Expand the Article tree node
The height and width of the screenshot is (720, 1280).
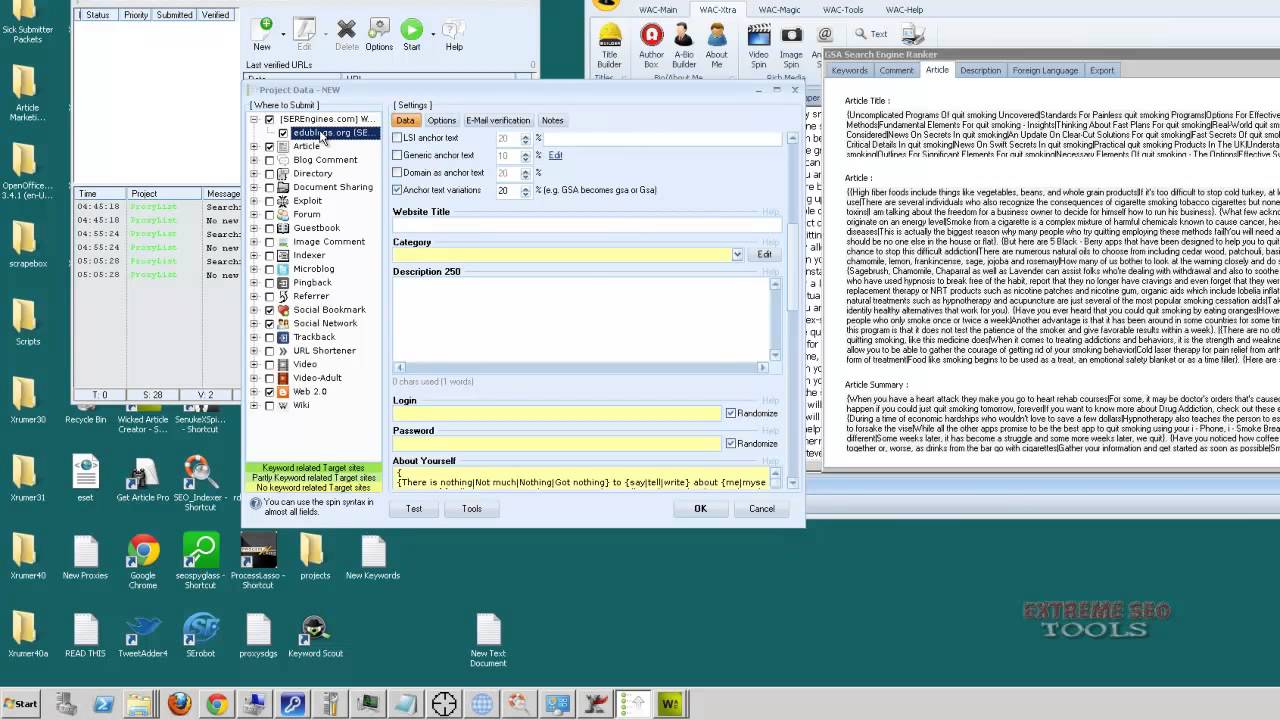pos(254,147)
